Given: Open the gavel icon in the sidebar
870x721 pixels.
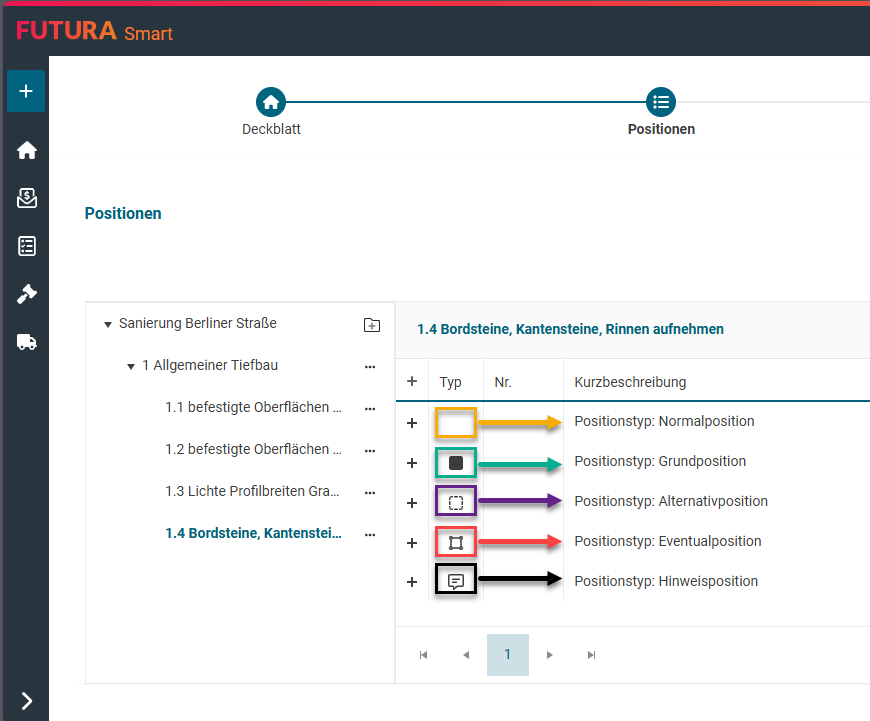Looking at the screenshot, I should click(x=27, y=294).
